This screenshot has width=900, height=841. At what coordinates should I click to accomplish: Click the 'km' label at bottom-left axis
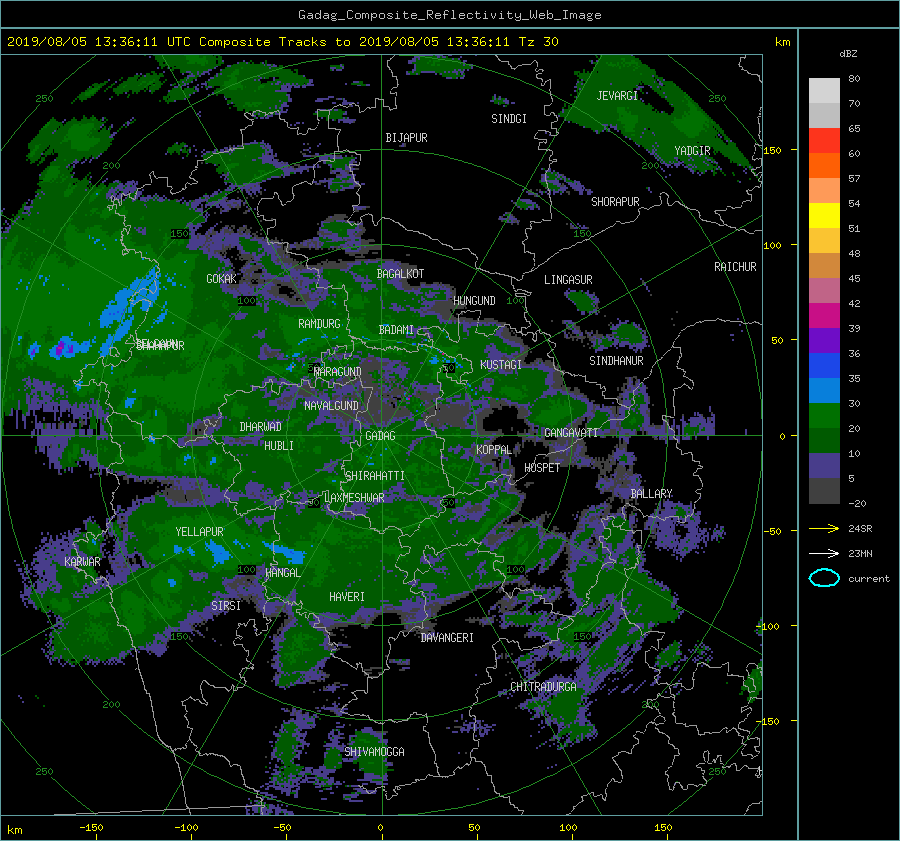pyautogui.click(x=14, y=830)
